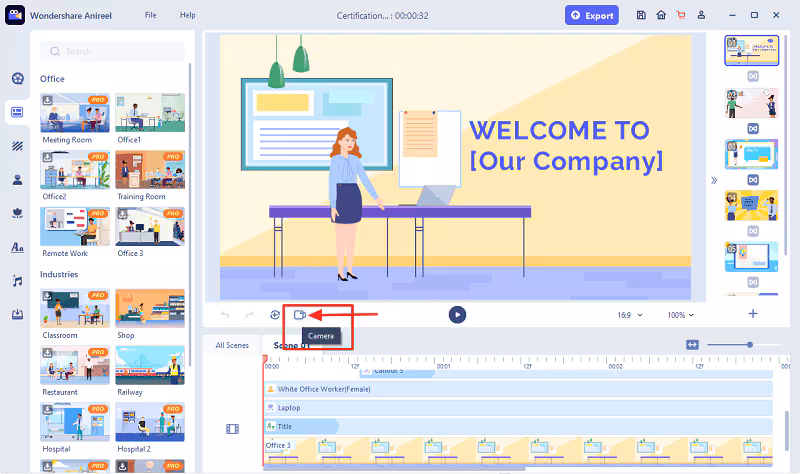Click the 00:01 mark on timeline ruler
Image resolution: width=800 pixels, height=474 pixels.
pos(443,366)
